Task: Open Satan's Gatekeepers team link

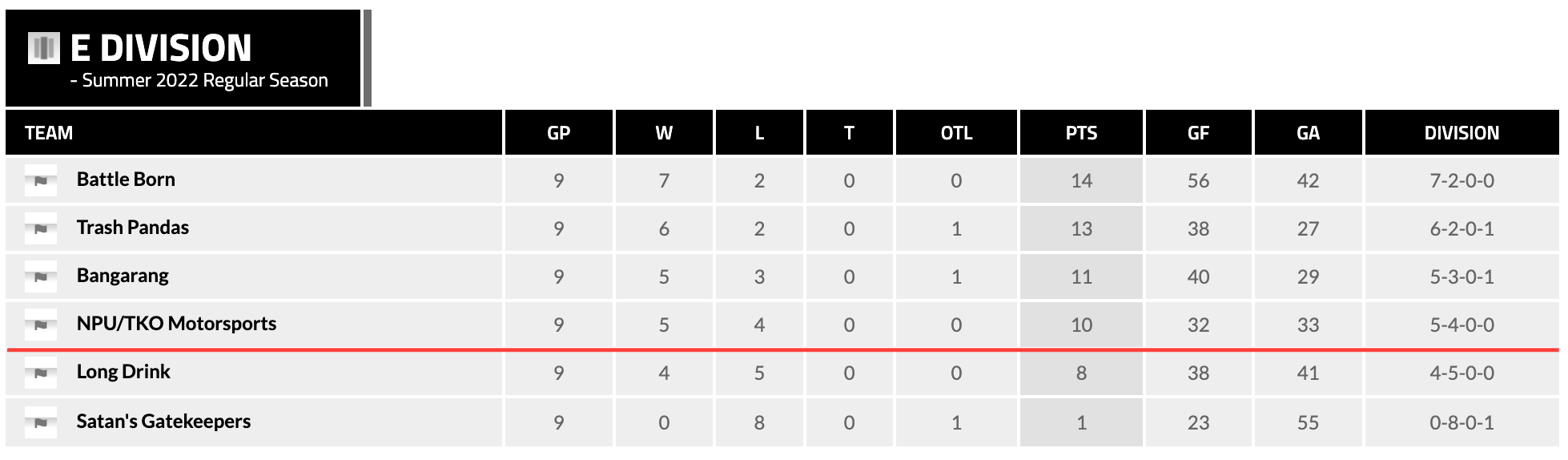Action: (x=163, y=422)
